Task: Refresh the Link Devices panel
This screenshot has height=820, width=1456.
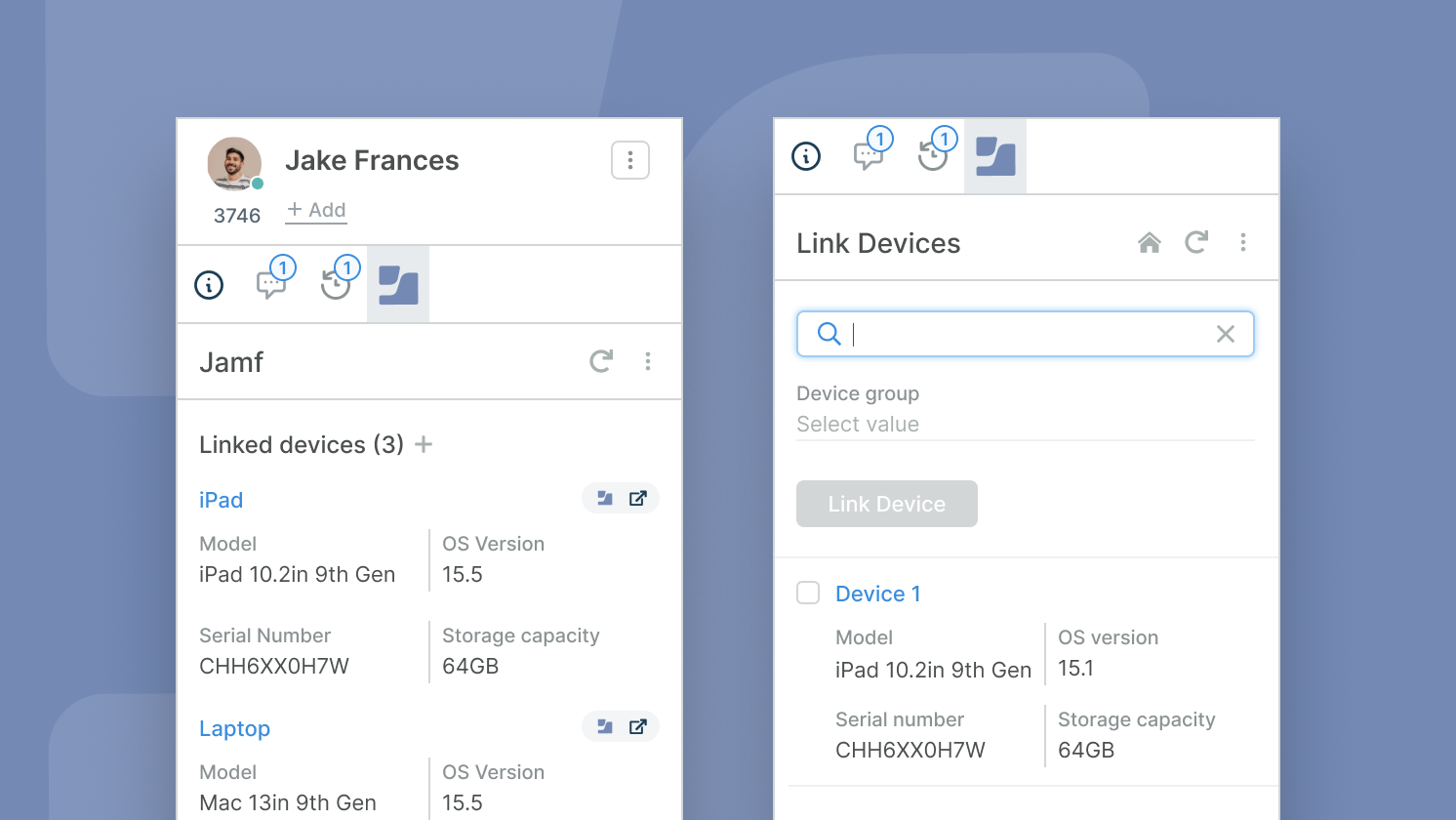Action: [1196, 242]
